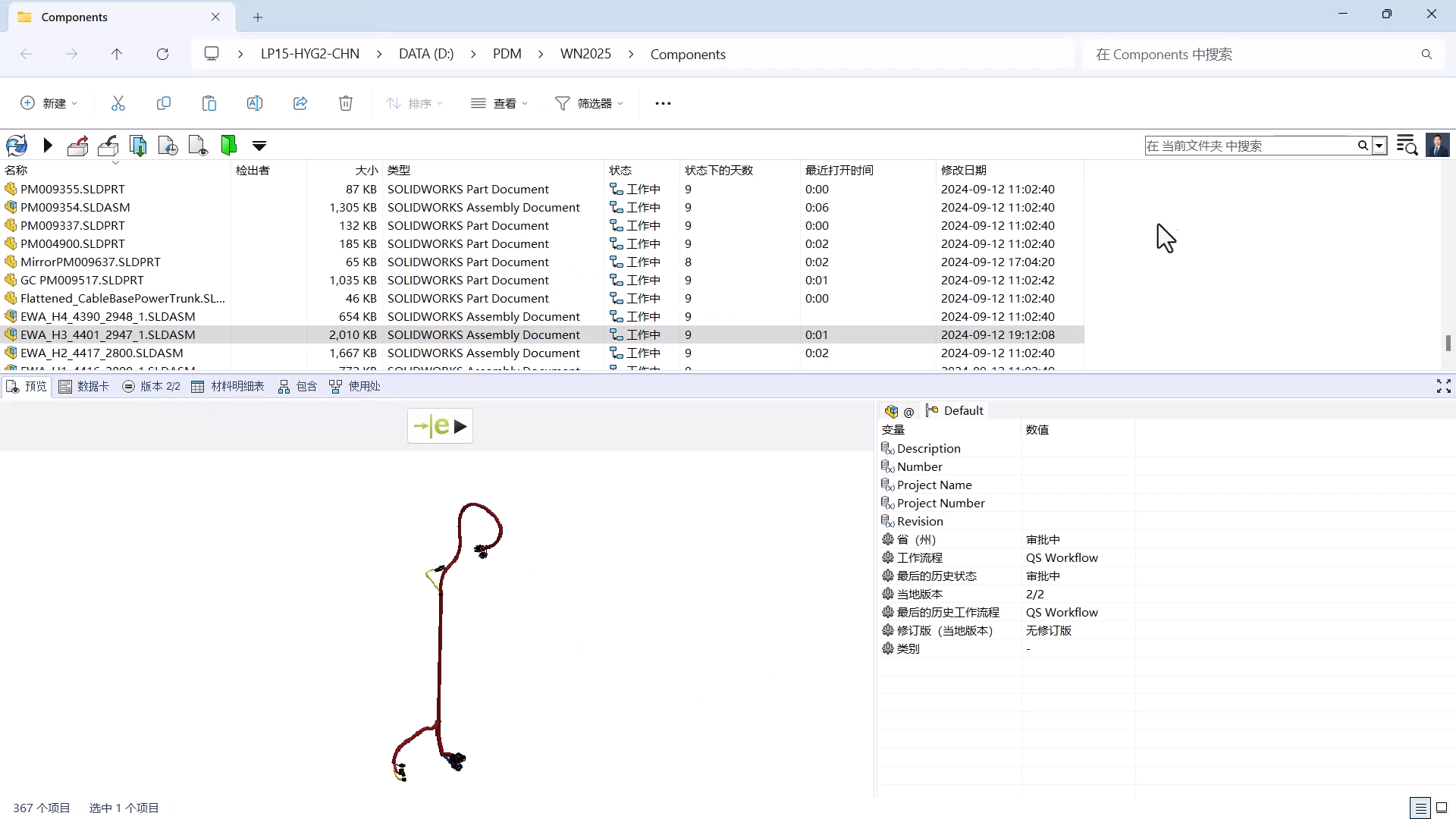Click the WN2025 breadcrumb

pos(585,54)
